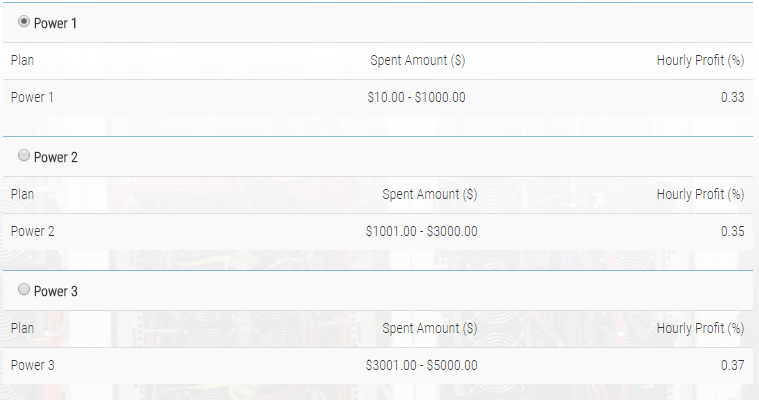
Task: Select the Power 1 radio button
Action: tap(24, 21)
